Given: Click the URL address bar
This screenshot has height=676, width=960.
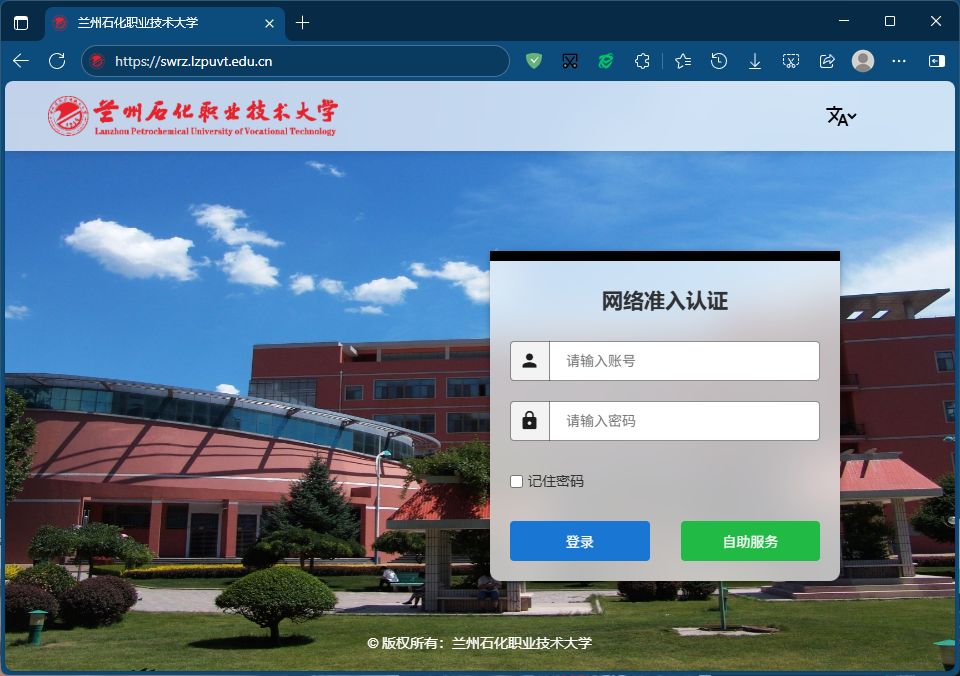Looking at the screenshot, I should pos(295,61).
